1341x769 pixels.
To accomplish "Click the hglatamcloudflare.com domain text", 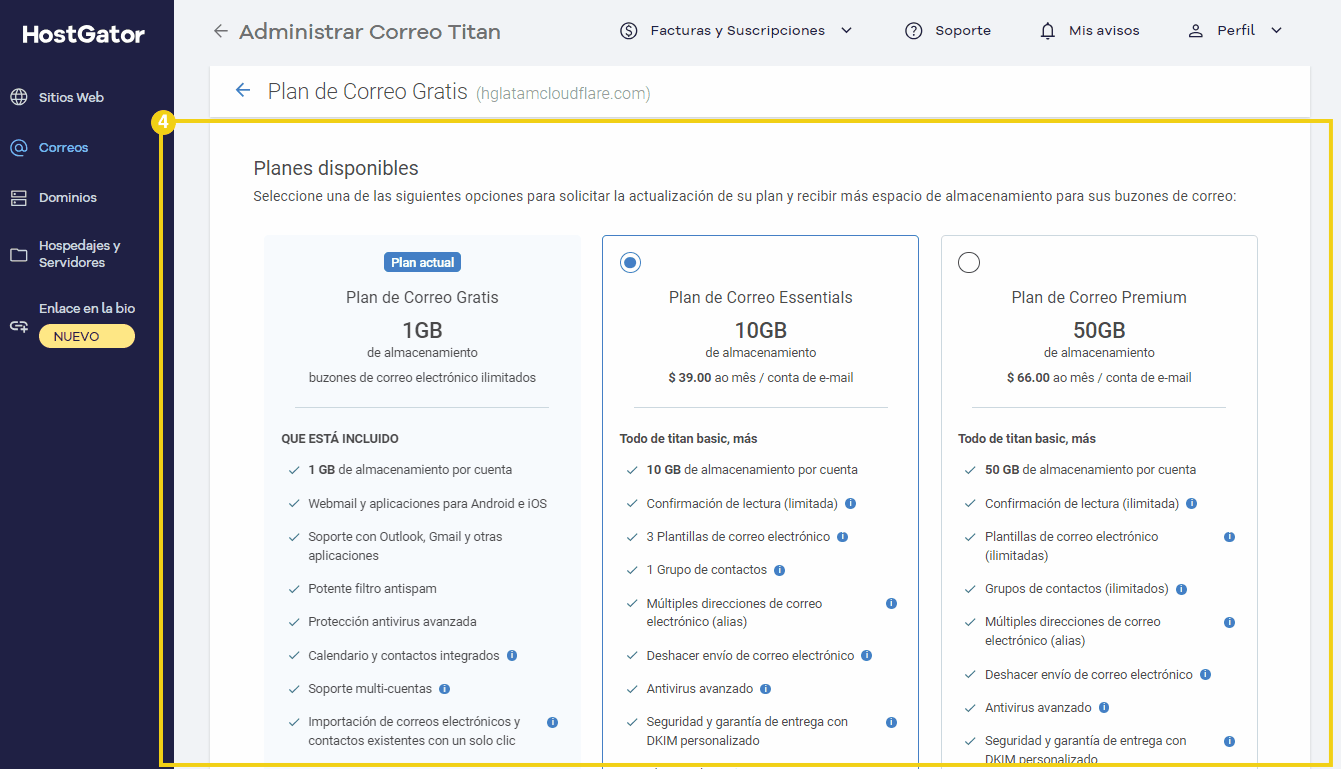I will coord(563,93).
